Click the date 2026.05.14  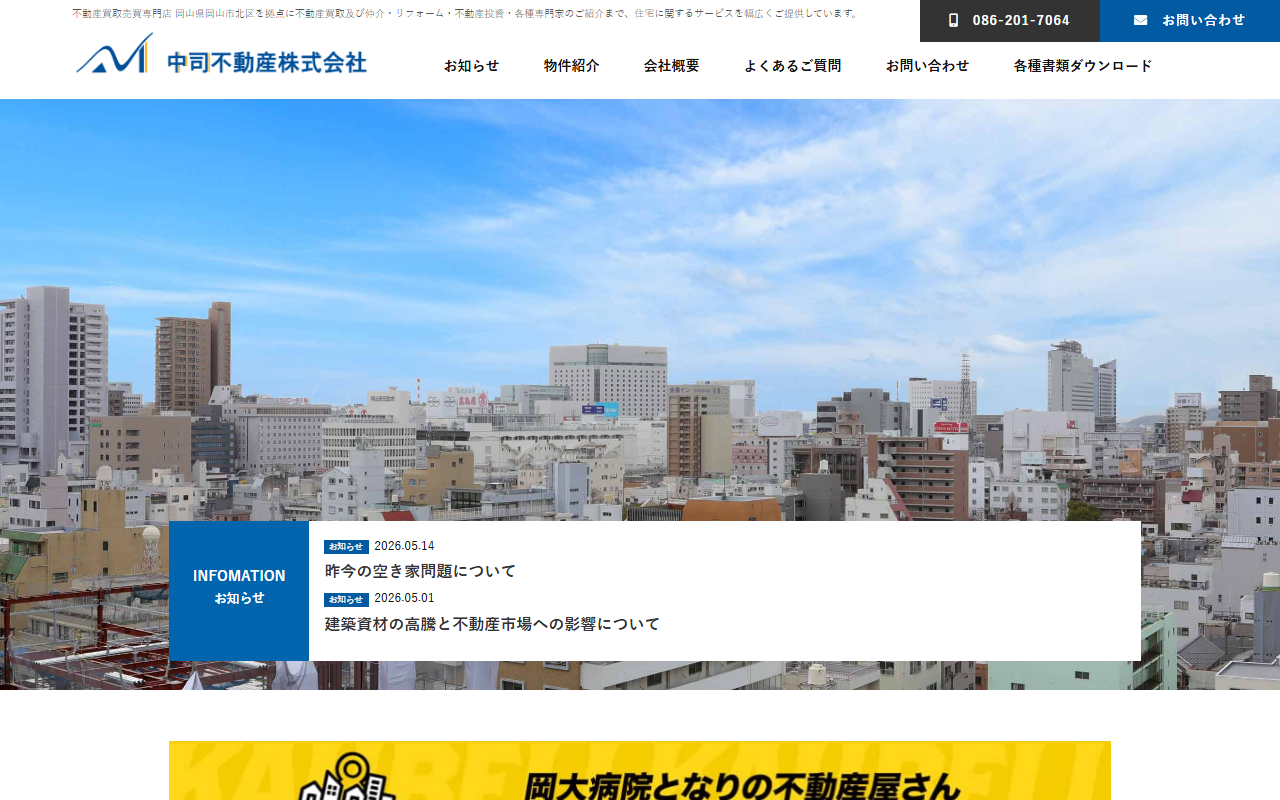pos(405,546)
